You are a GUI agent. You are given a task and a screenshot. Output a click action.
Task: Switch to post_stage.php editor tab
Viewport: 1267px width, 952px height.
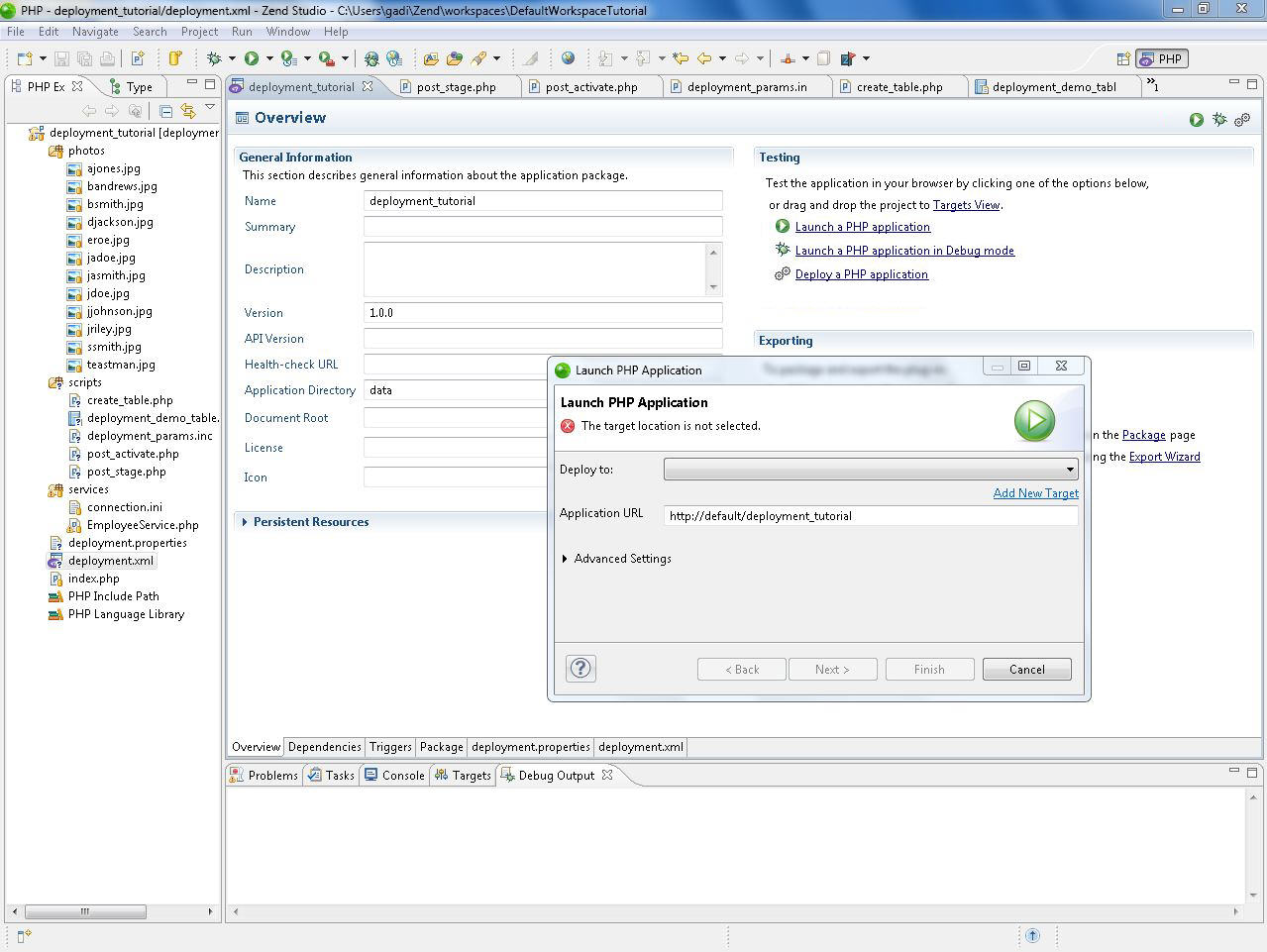click(457, 87)
